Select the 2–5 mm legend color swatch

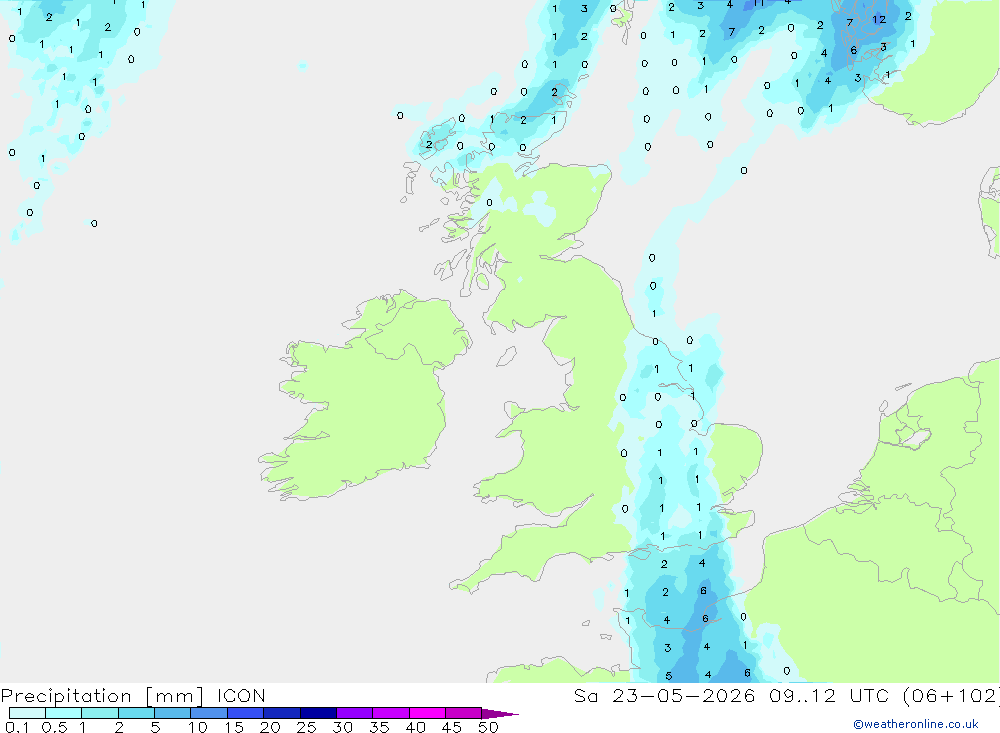(136, 713)
